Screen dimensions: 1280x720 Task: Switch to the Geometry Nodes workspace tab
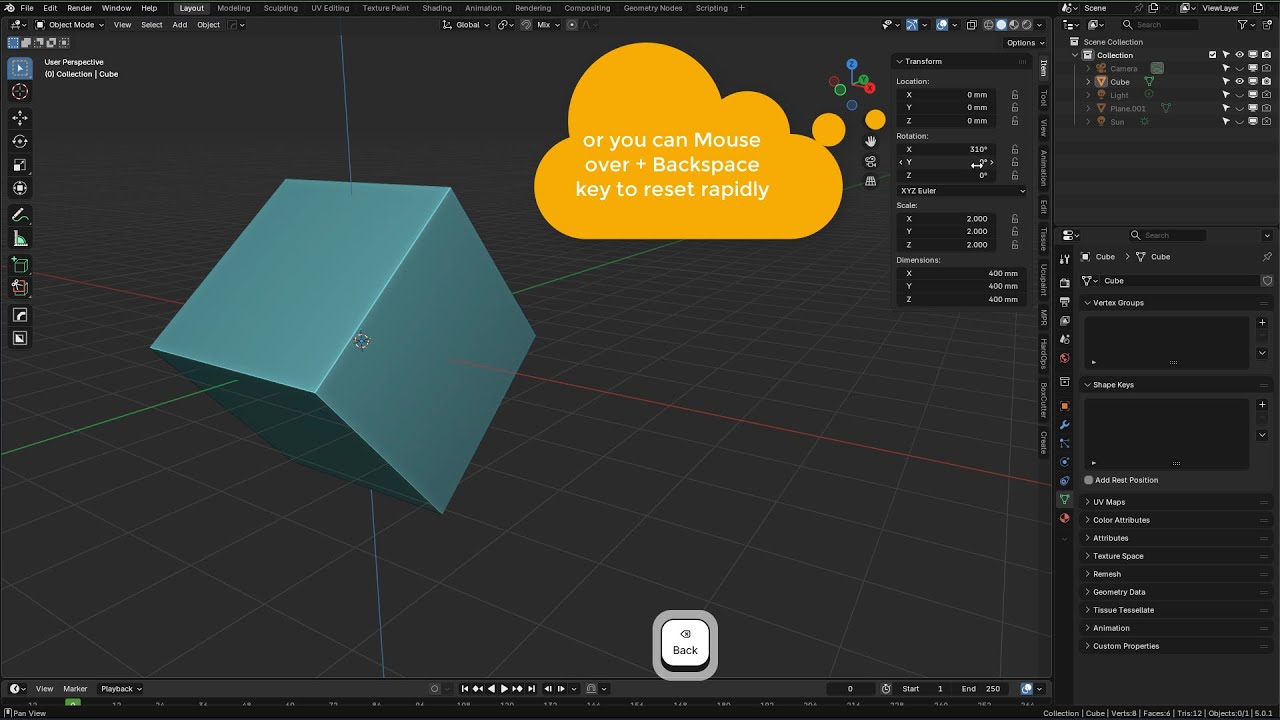652,8
